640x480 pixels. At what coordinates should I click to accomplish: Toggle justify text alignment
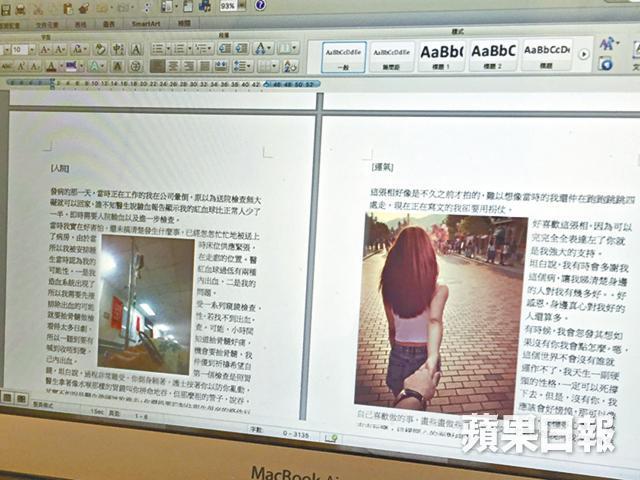(x=204, y=66)
